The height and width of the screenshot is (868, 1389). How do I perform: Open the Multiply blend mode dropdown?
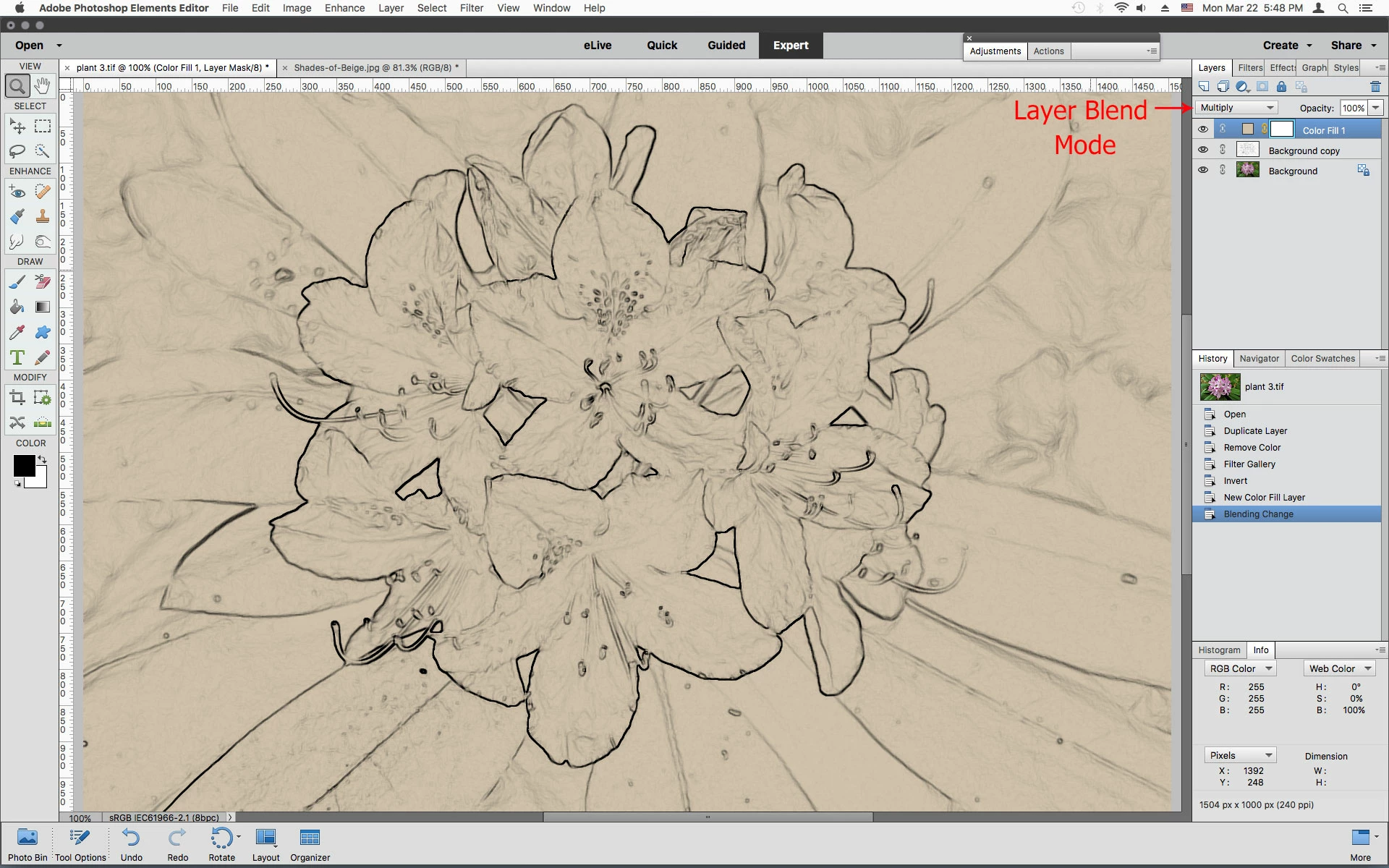click(x=1236, y=108)
